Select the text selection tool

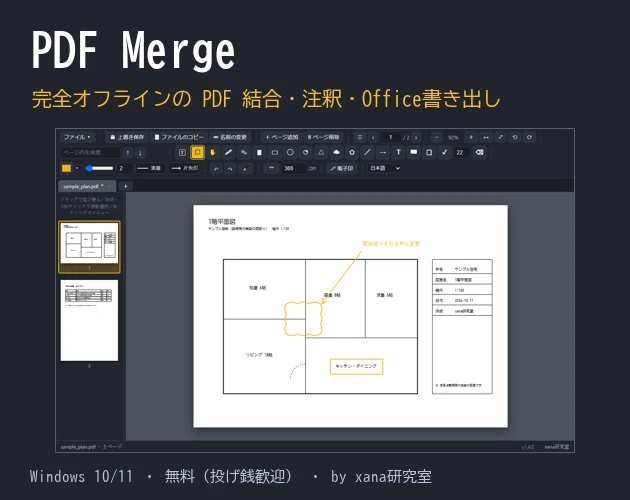pos(182,152)
